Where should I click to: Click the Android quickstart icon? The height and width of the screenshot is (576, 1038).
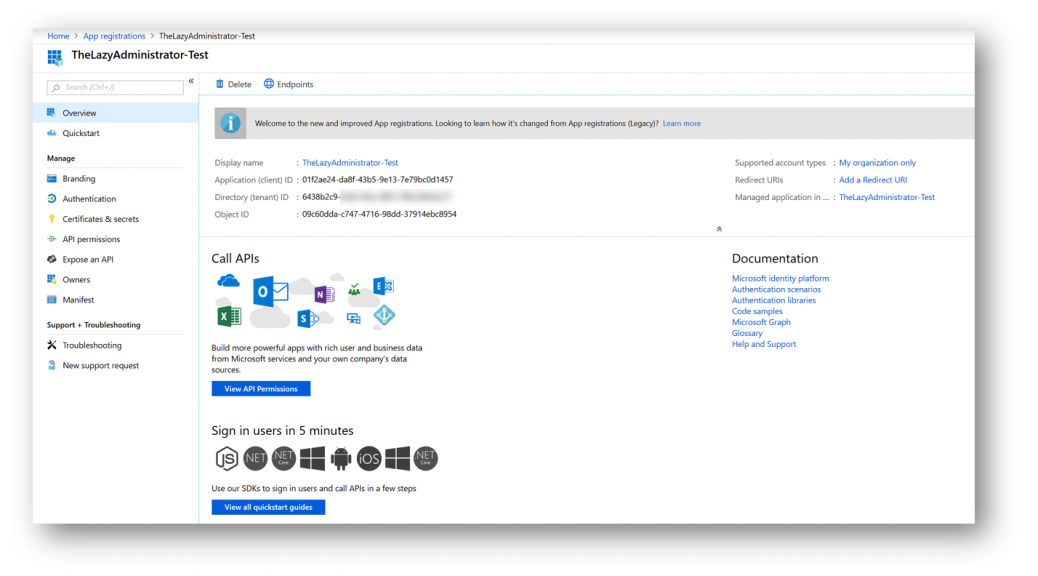[340, 458]
